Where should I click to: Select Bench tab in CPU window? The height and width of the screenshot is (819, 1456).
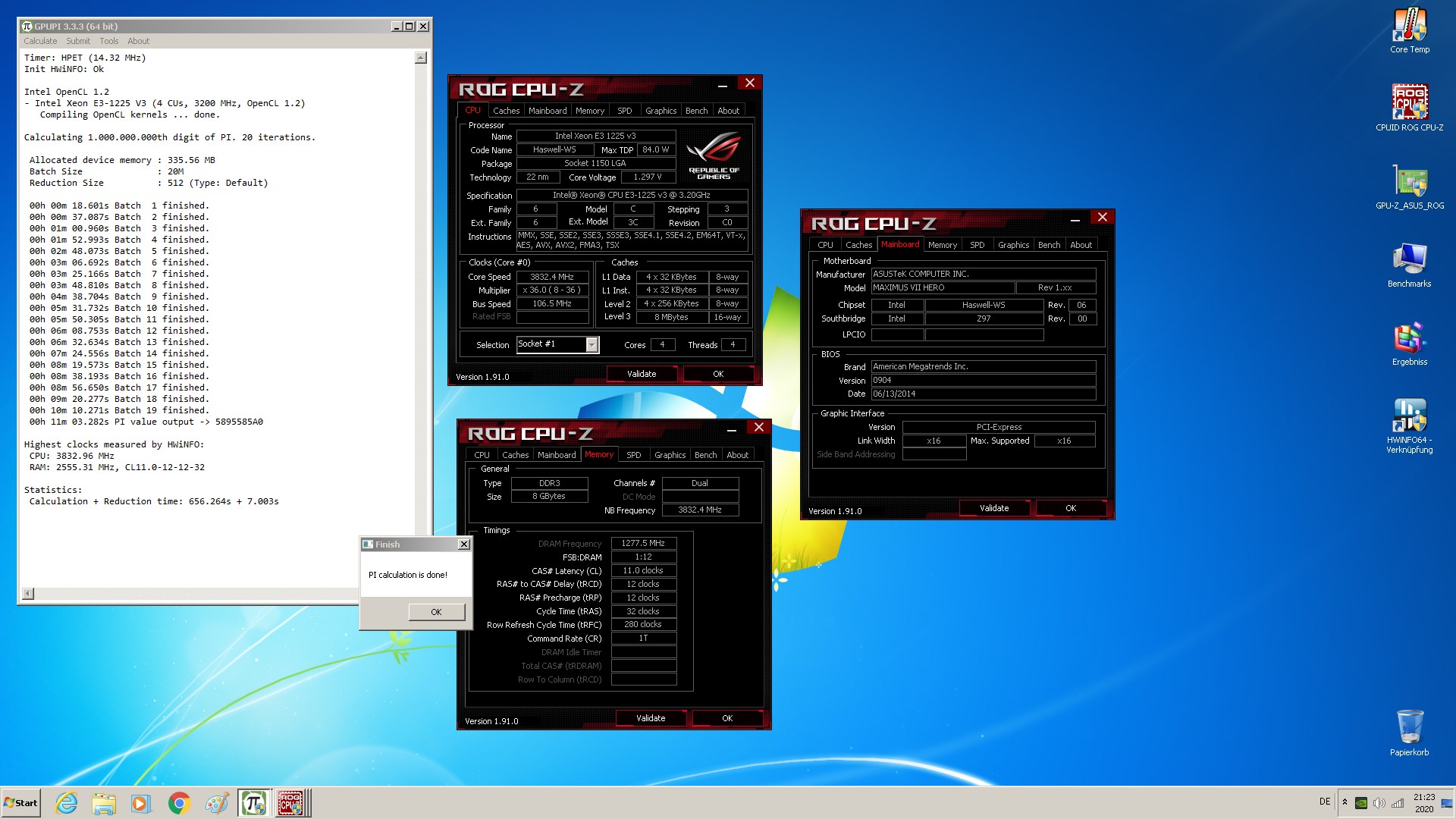[696, 111]
